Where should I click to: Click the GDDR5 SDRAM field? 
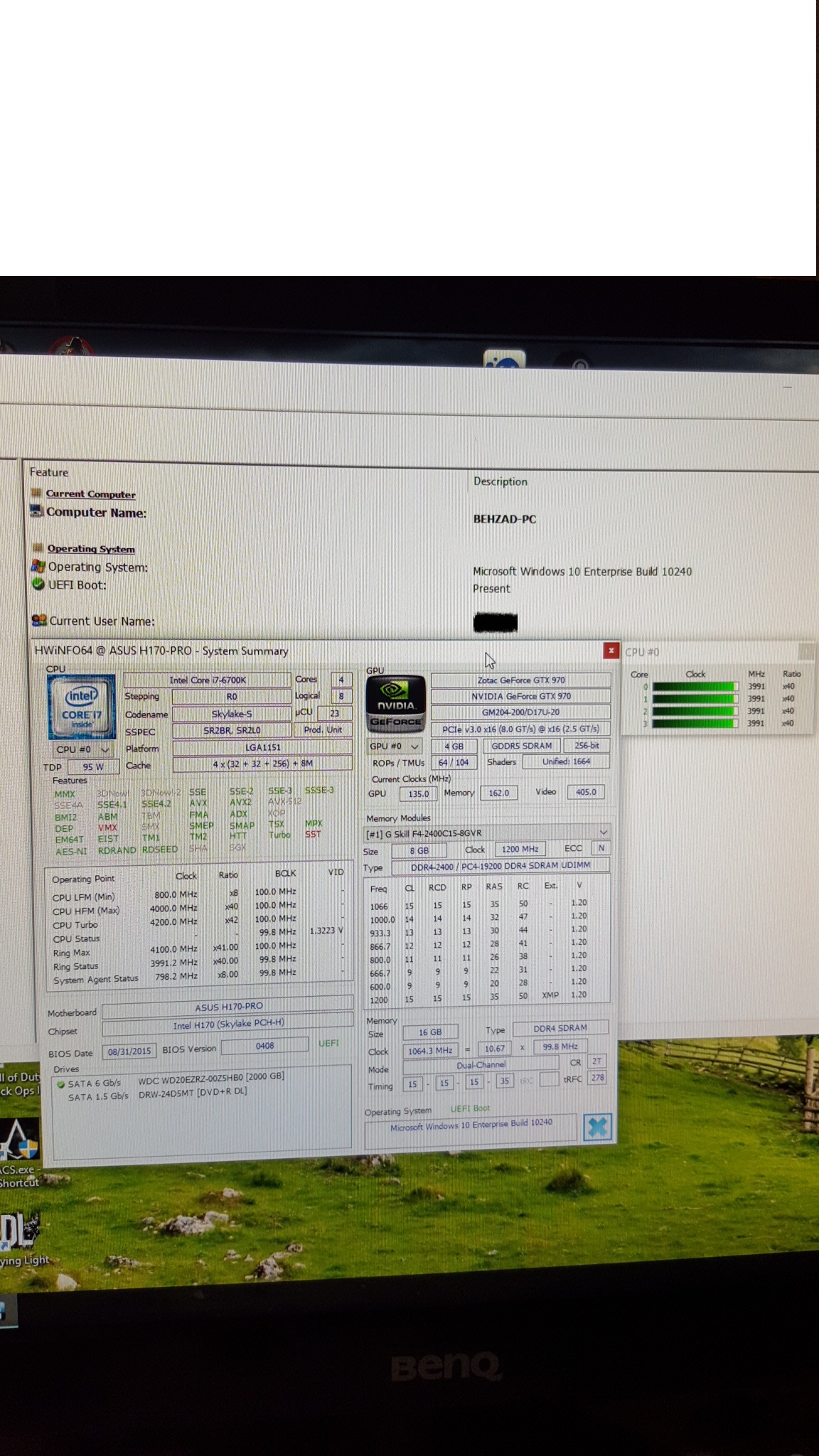click(522, 746)
